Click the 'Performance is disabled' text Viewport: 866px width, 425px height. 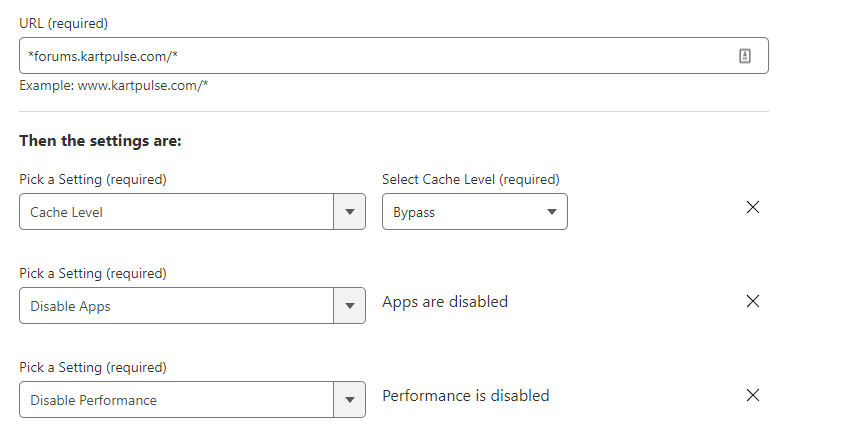coord(466,395)
